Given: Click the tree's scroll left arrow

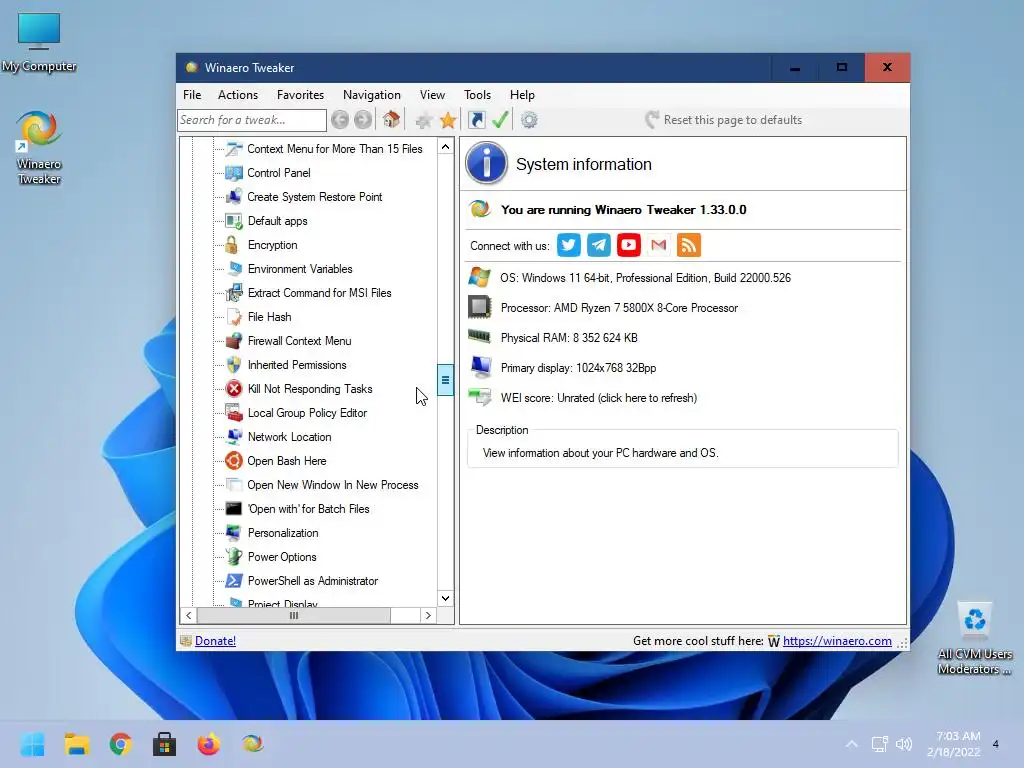Looking at the screenshot, I should (x=189, y=615).
